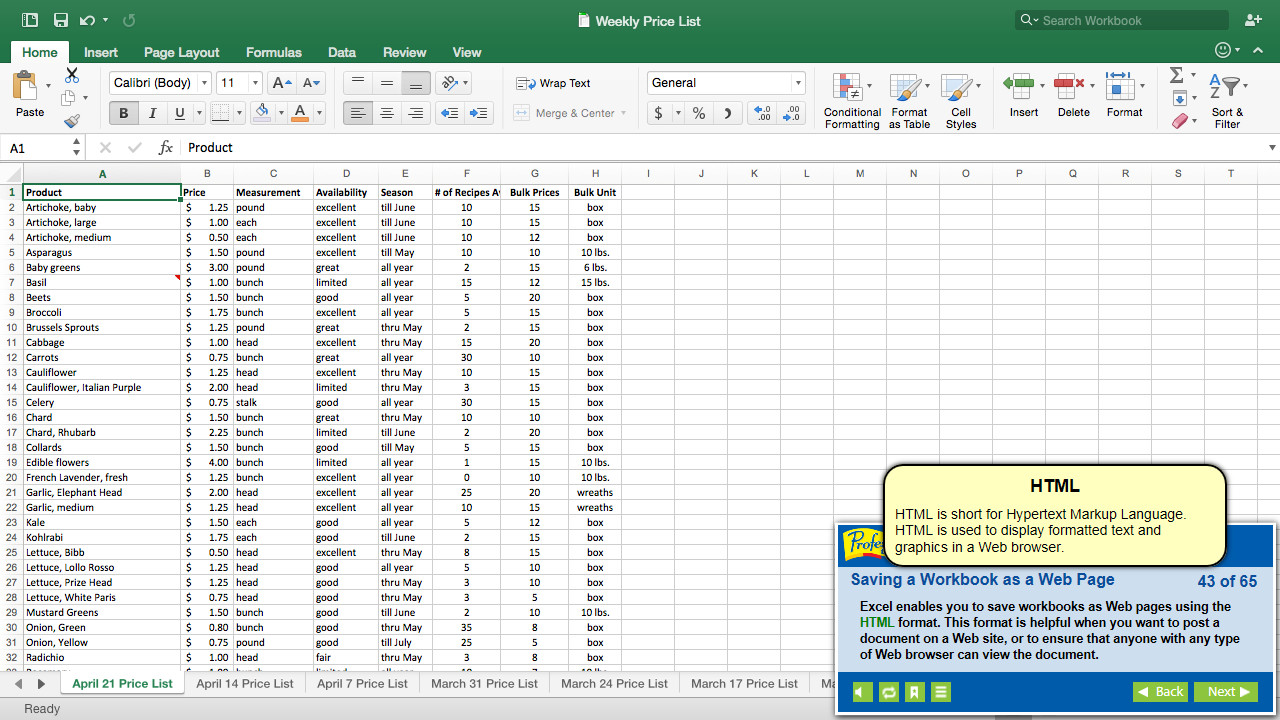Open the April 14 Price List sheet
The width and height of the screenshot is (1280, 720).
pos(245,683)
